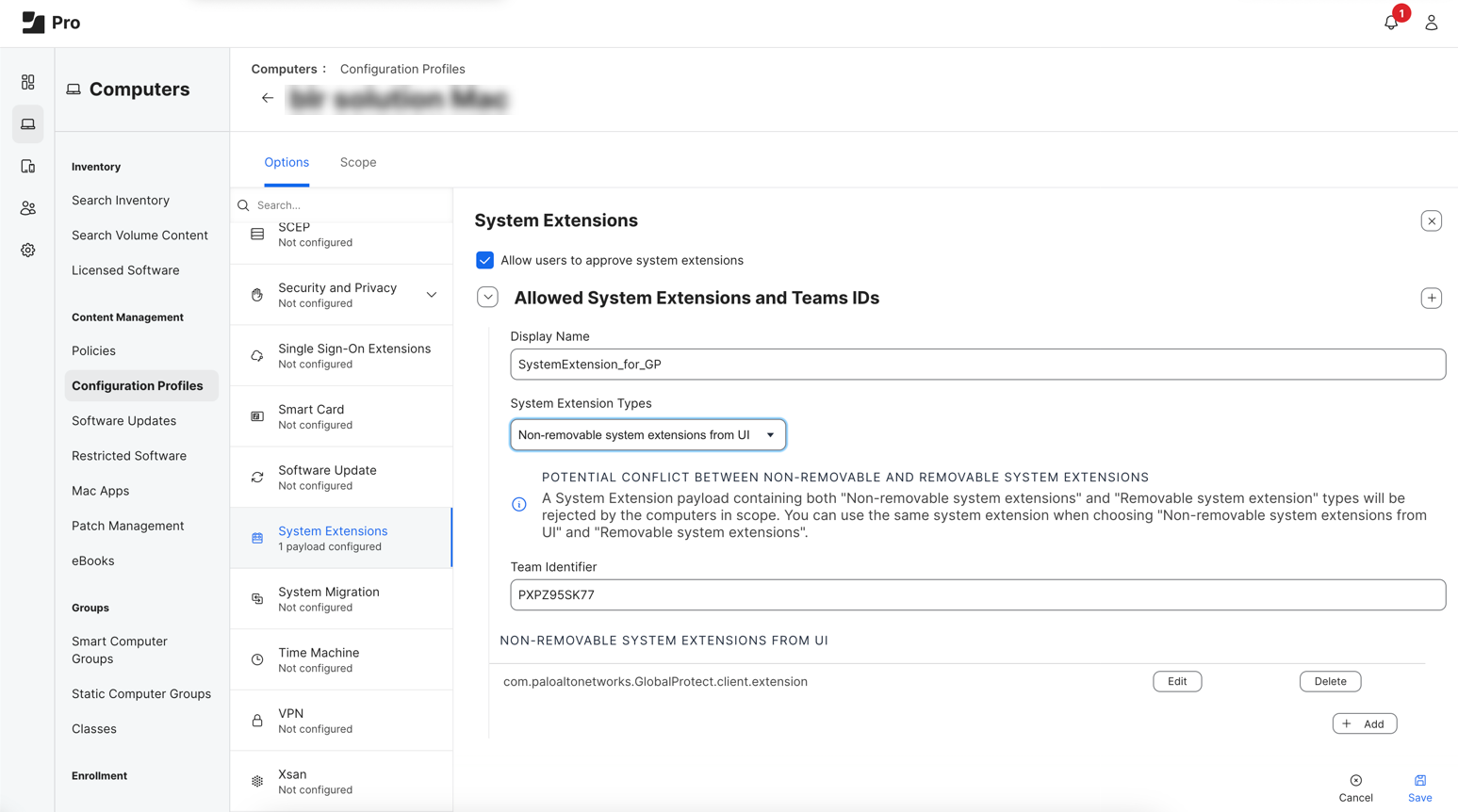Delete the GlobalProtect client extension
The height and width of the screenshot is (812, 1458).
point(1330,681)
